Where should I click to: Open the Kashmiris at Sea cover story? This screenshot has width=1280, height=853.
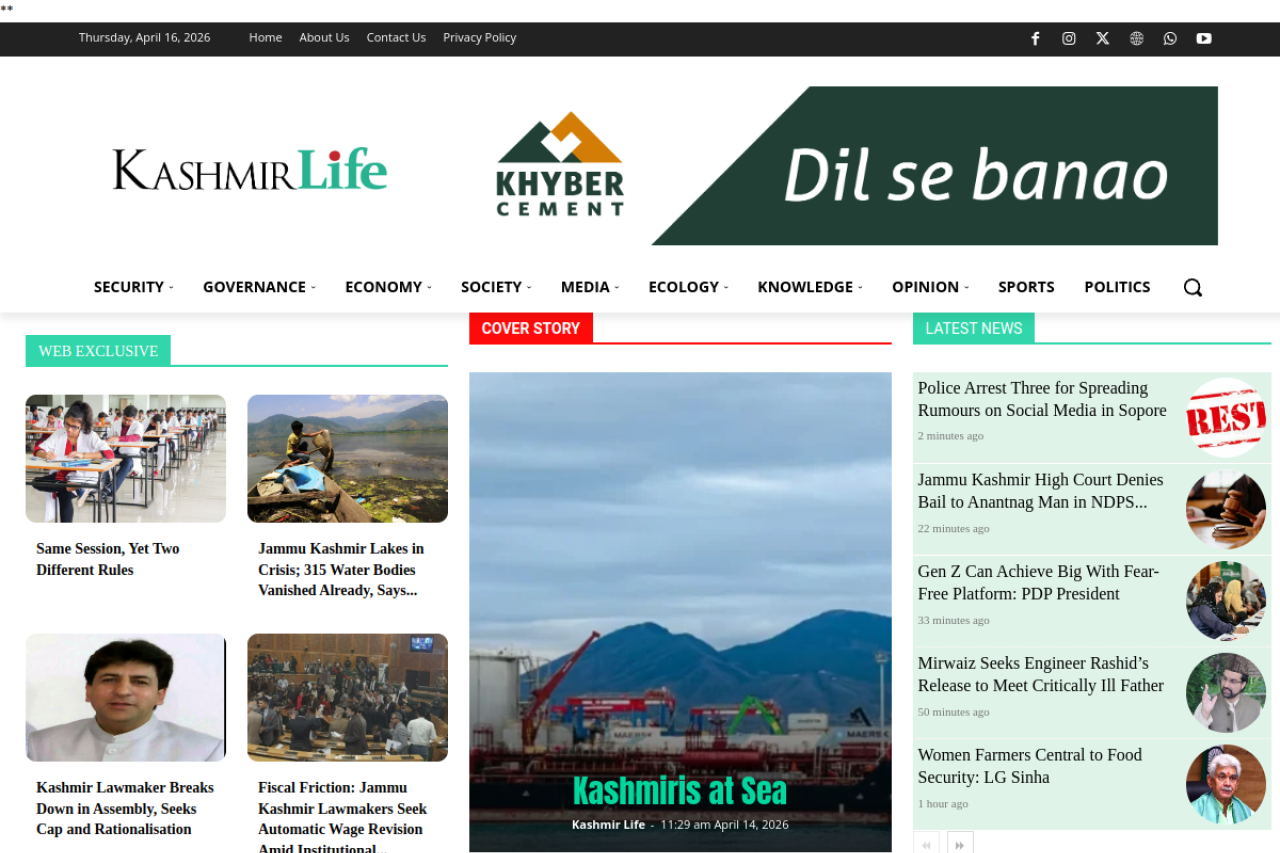(679, 791)
